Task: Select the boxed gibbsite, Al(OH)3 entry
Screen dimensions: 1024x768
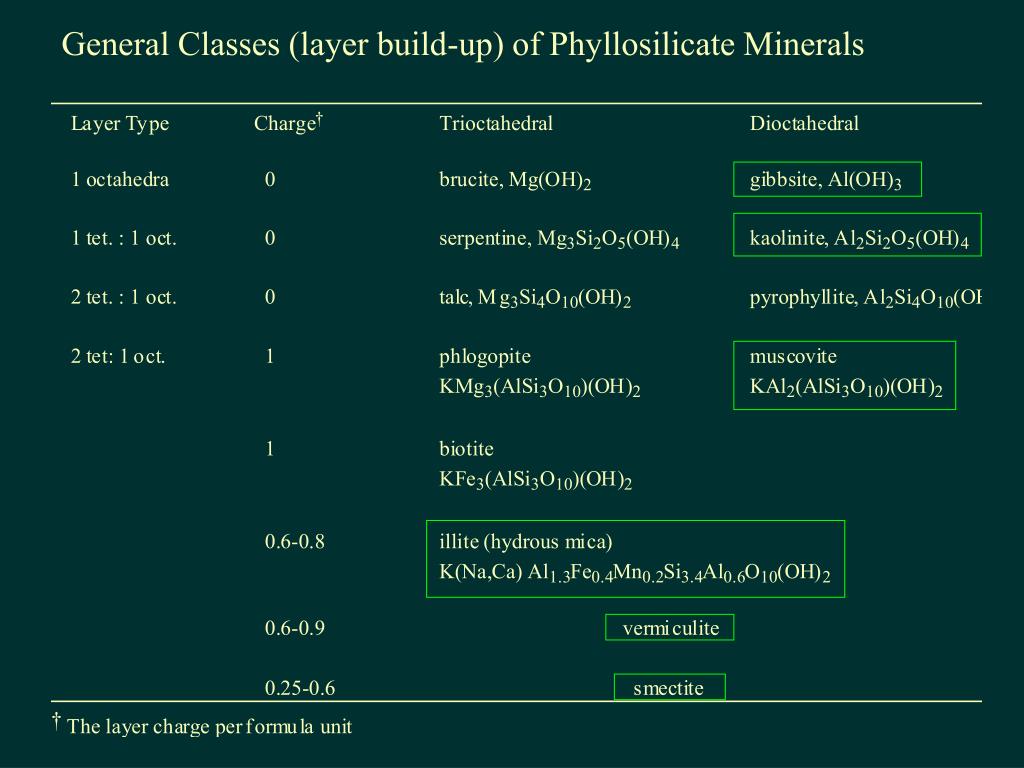Action: (x=827, y=179)
